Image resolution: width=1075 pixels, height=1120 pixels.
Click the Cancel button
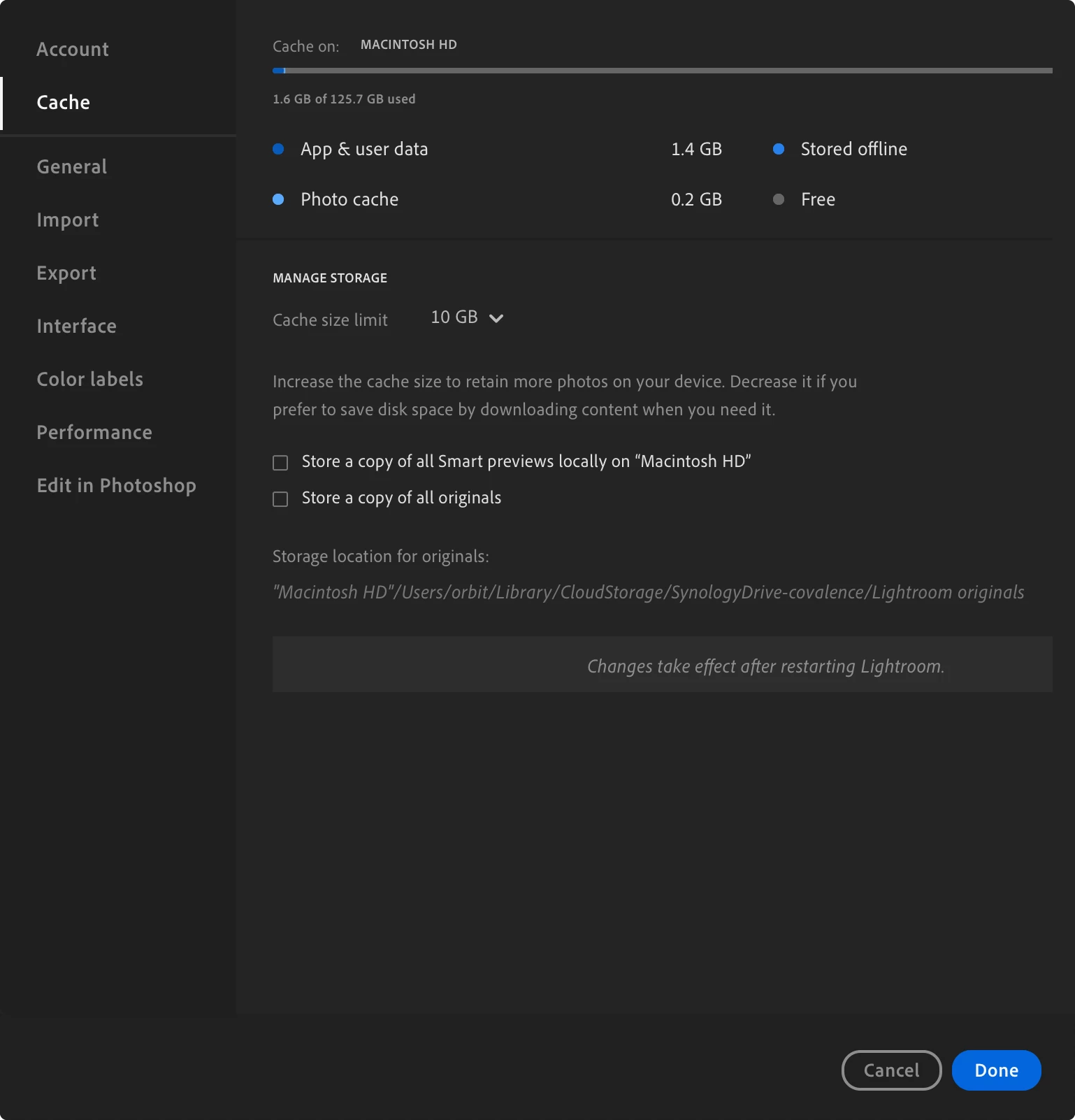pos(892,1070)
